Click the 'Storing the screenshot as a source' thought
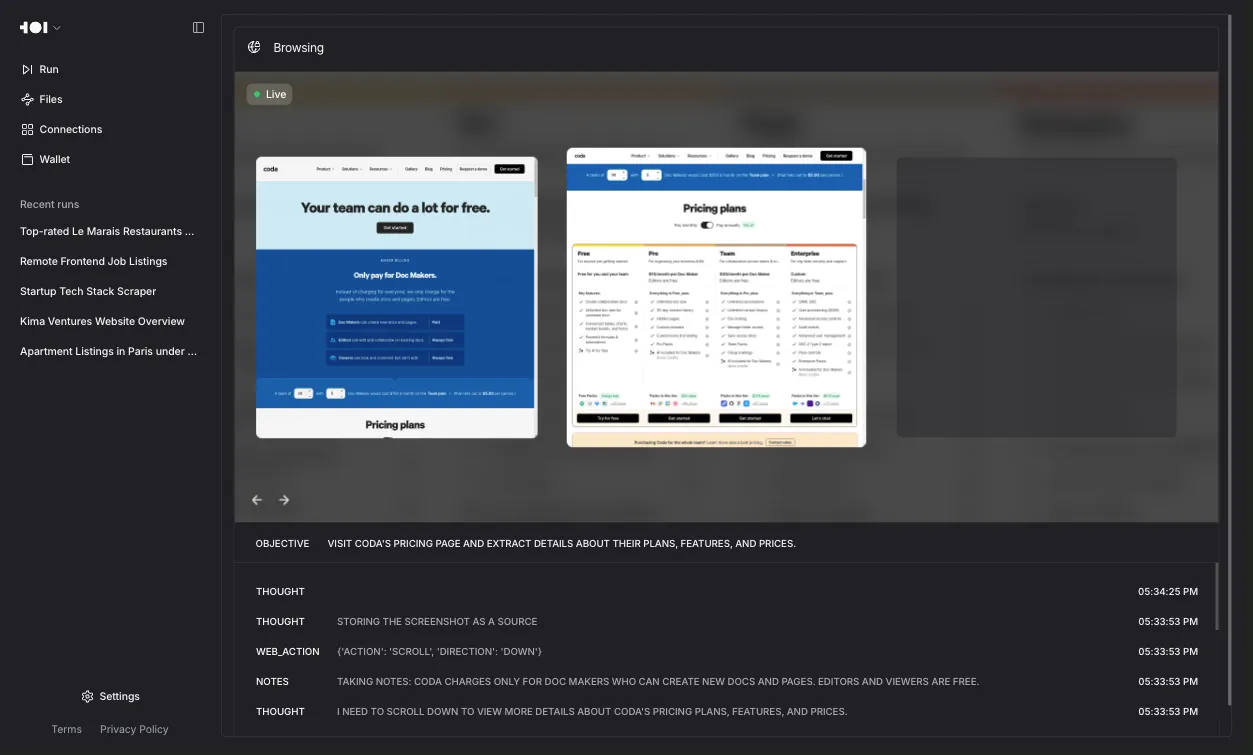Image resolution: width=1253 pixels, height=755 pixels. coord(437,622)
